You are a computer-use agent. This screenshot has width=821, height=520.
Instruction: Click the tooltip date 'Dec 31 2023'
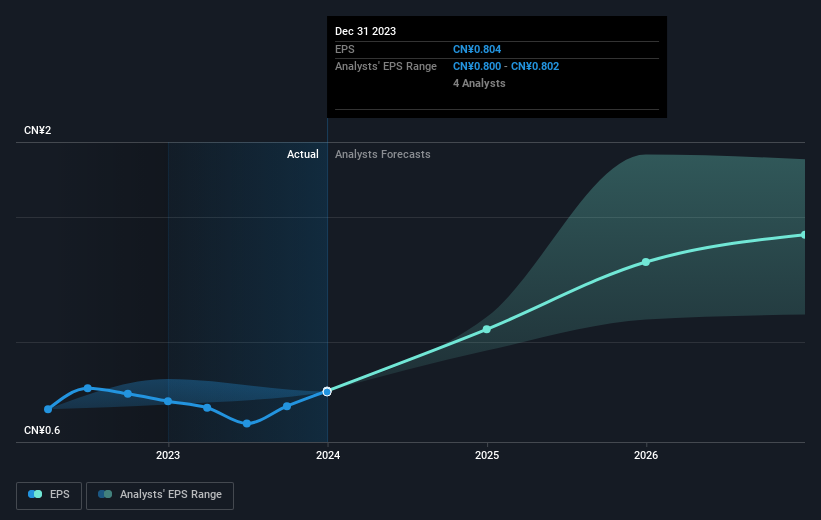coord(365,31)
